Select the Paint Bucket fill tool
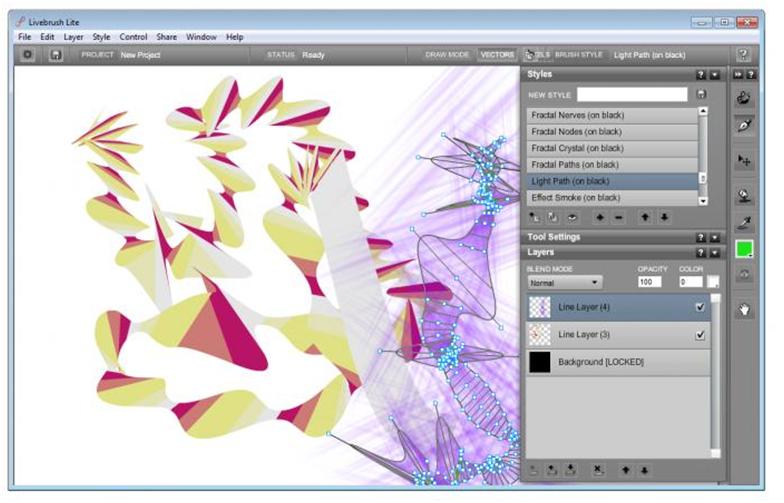 pyautogui.click(x=744, y=196)
